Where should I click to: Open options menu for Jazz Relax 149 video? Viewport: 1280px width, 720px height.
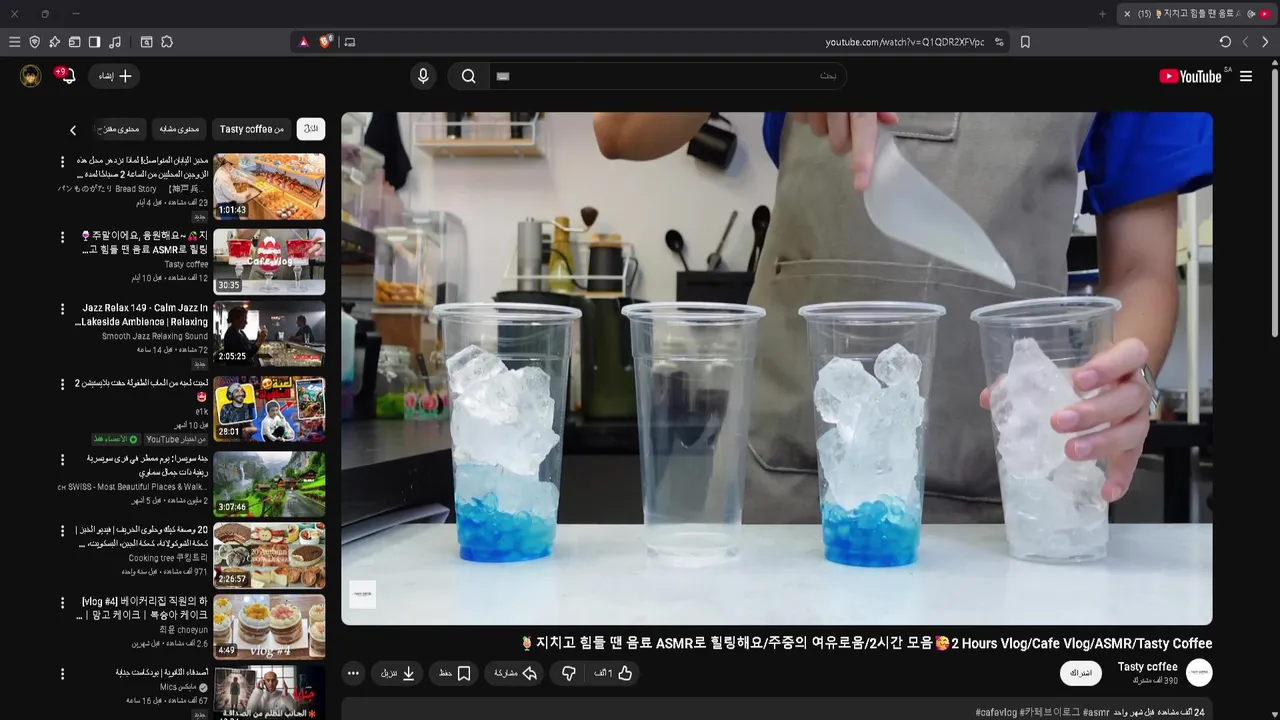click(x=62, y=310)
